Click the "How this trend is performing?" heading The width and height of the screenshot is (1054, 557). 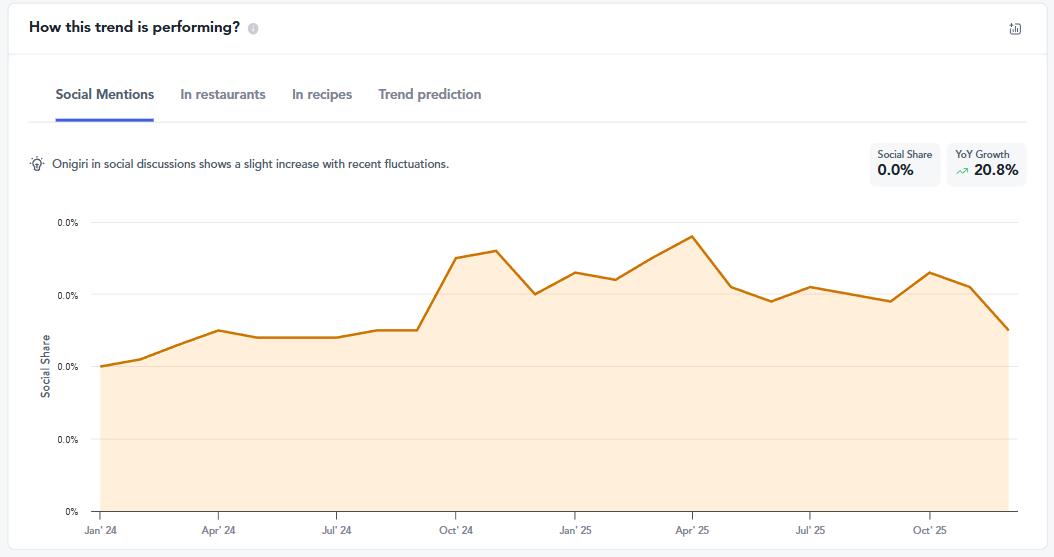click(134, 28)
